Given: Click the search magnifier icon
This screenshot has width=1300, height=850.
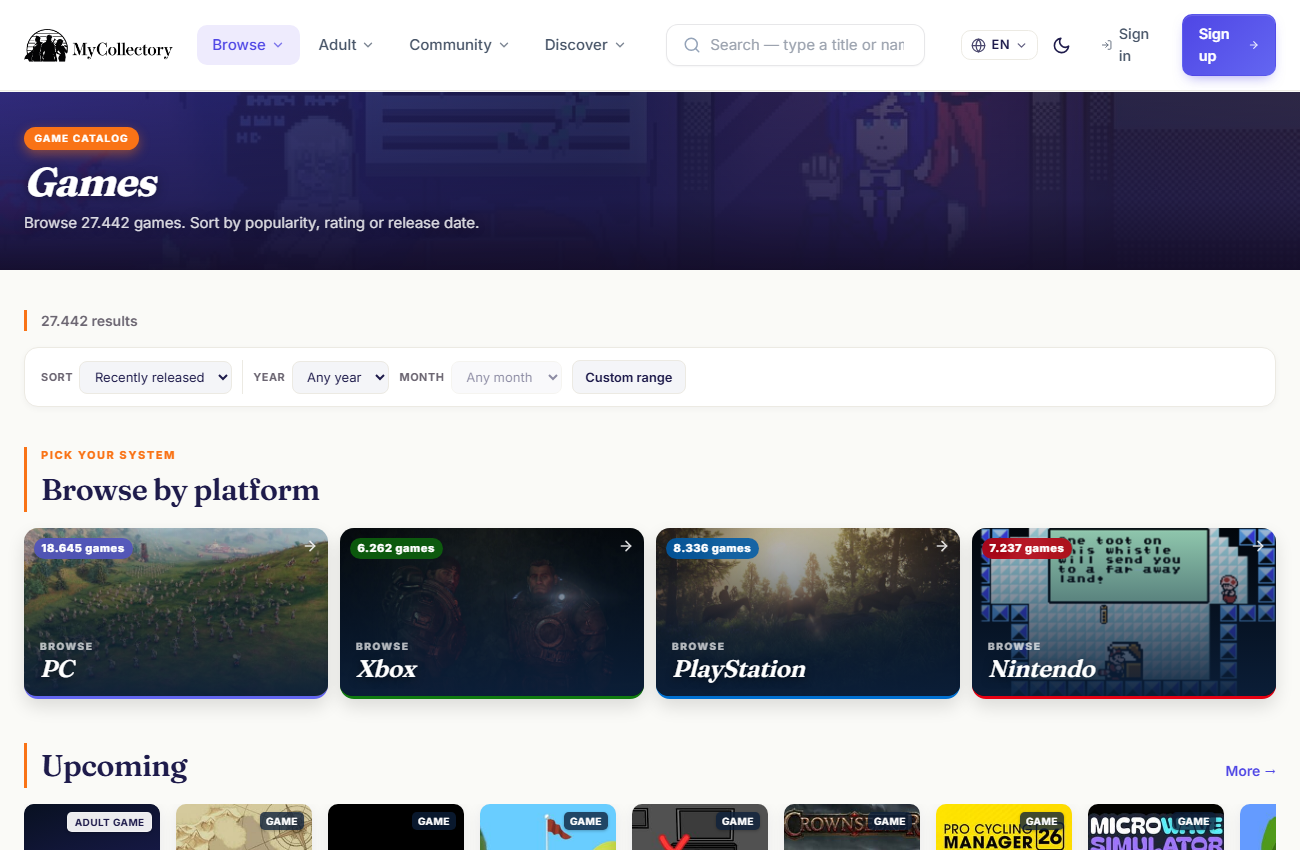Looking at the screenshot, I should click(x=691, y=45).
